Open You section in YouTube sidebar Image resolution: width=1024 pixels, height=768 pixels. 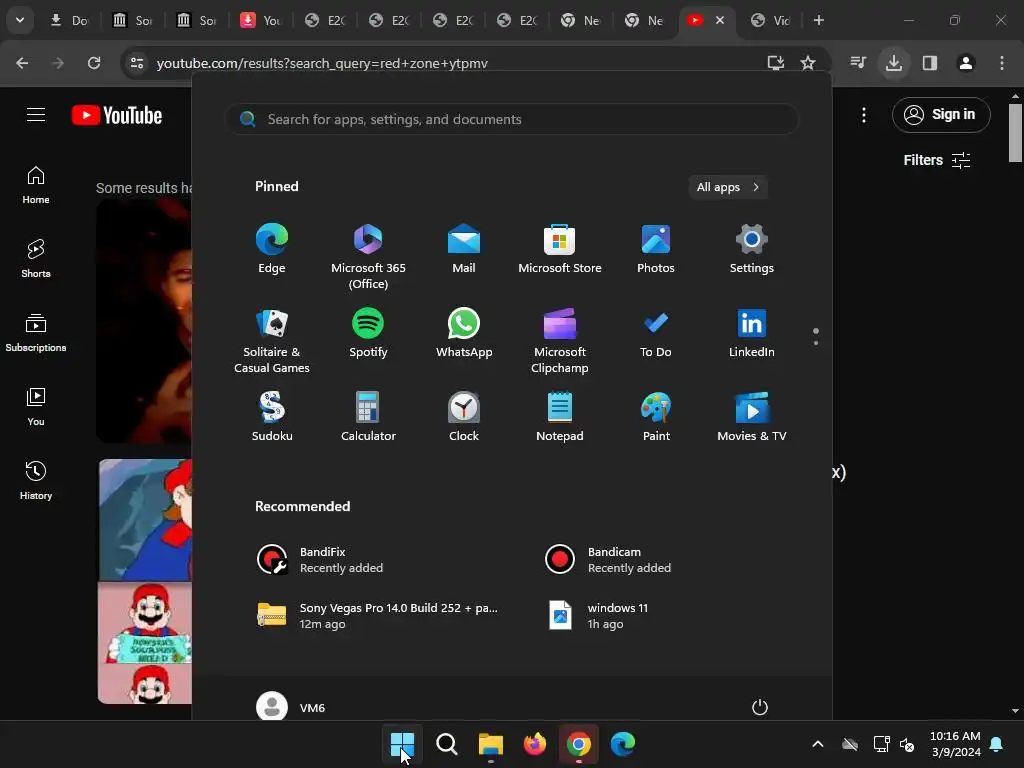36,408
